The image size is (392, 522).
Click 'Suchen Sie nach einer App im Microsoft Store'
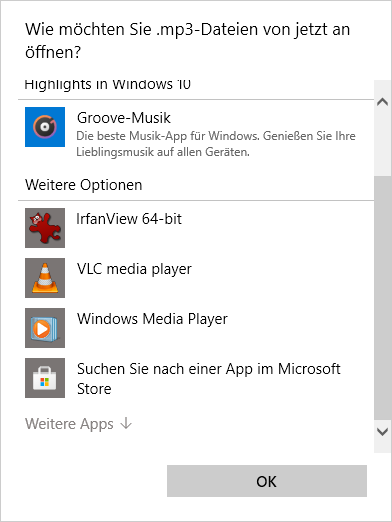click(x=209, y=379)
